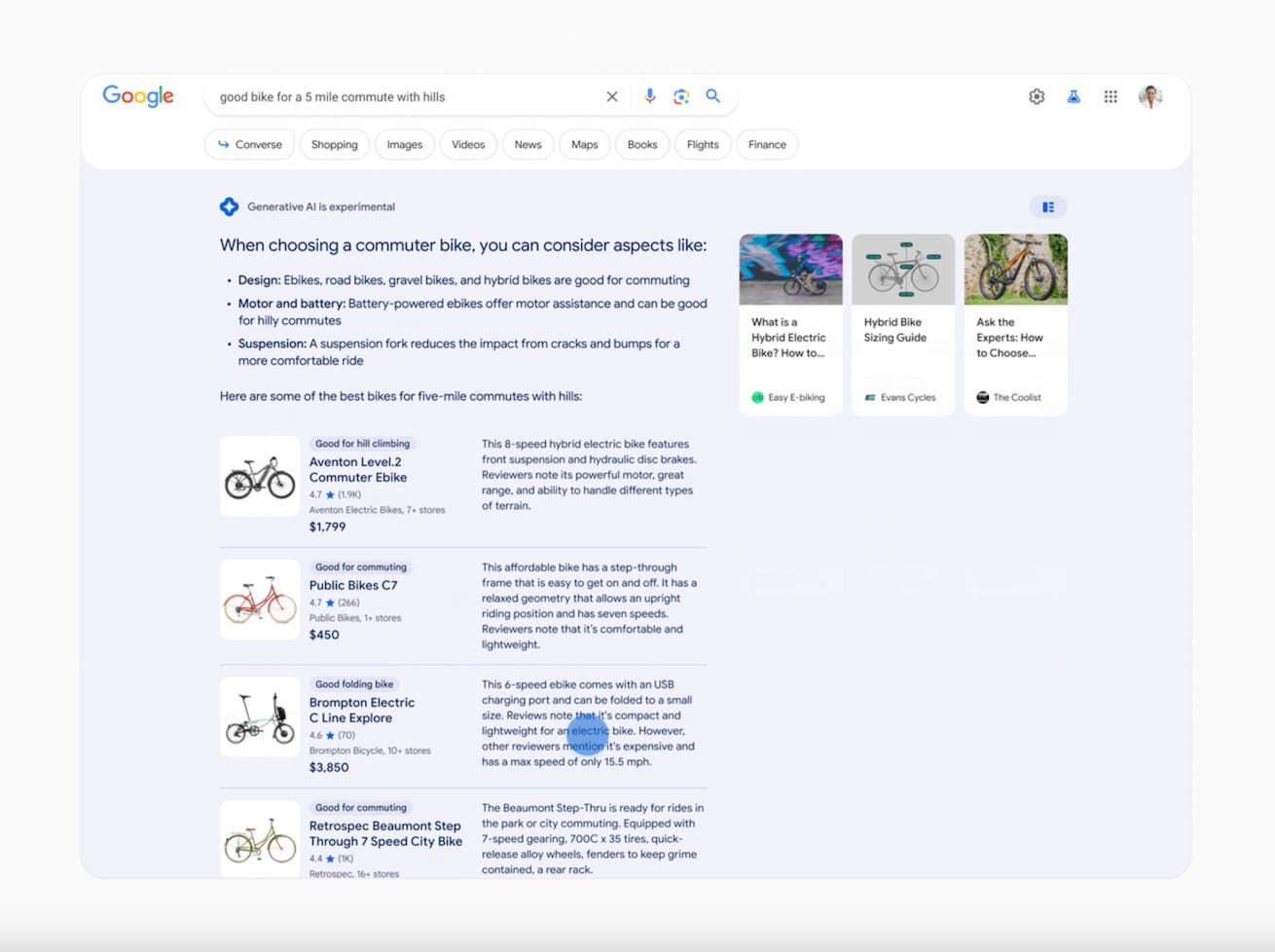Clear the search query with the X icon

[x=611, y=96]
